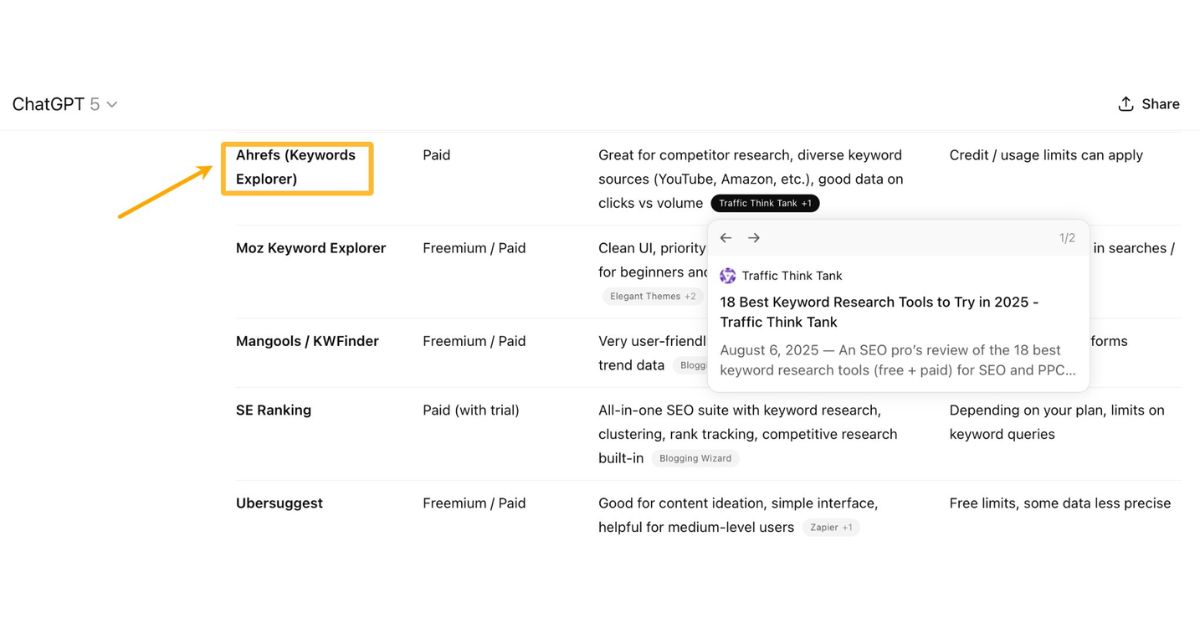Select the SE Ranking cell
Image resolution: width=1200 pixels, height=628 pixels.
273,410
